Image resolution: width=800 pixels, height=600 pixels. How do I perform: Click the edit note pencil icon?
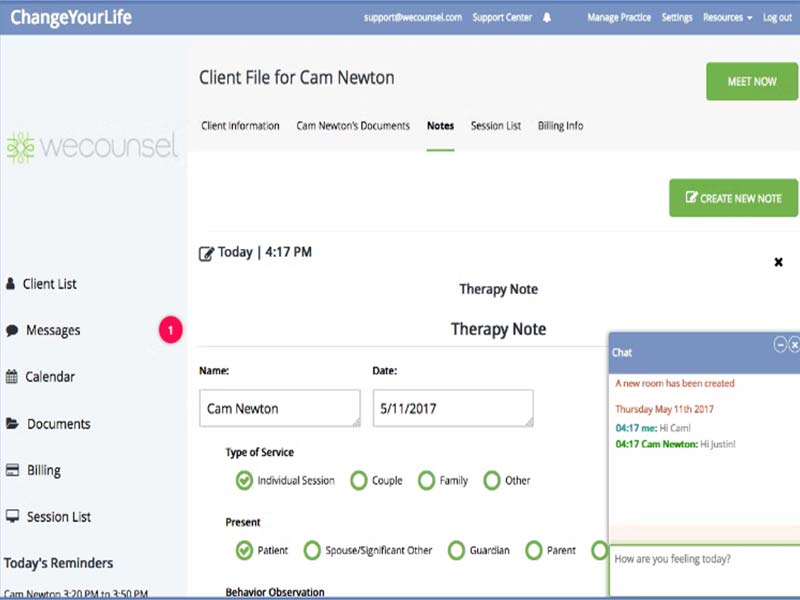pyautogui.click(x=206, y=254)
